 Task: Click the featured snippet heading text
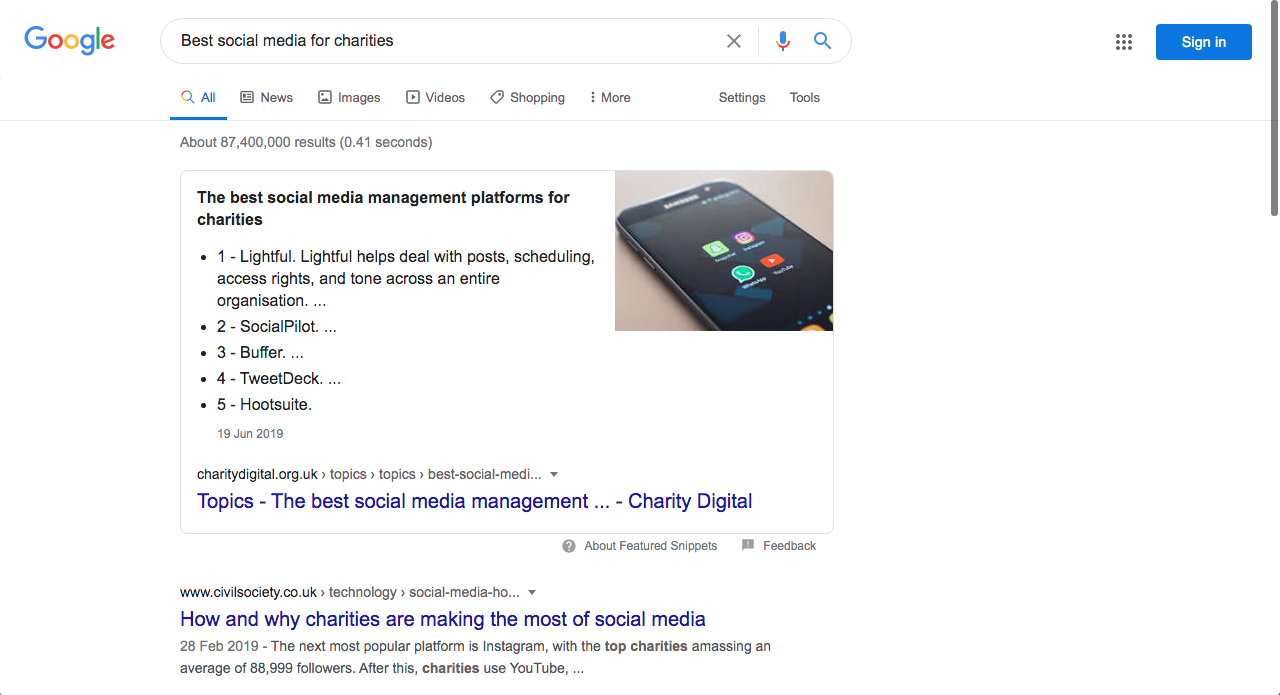[383, 209]
